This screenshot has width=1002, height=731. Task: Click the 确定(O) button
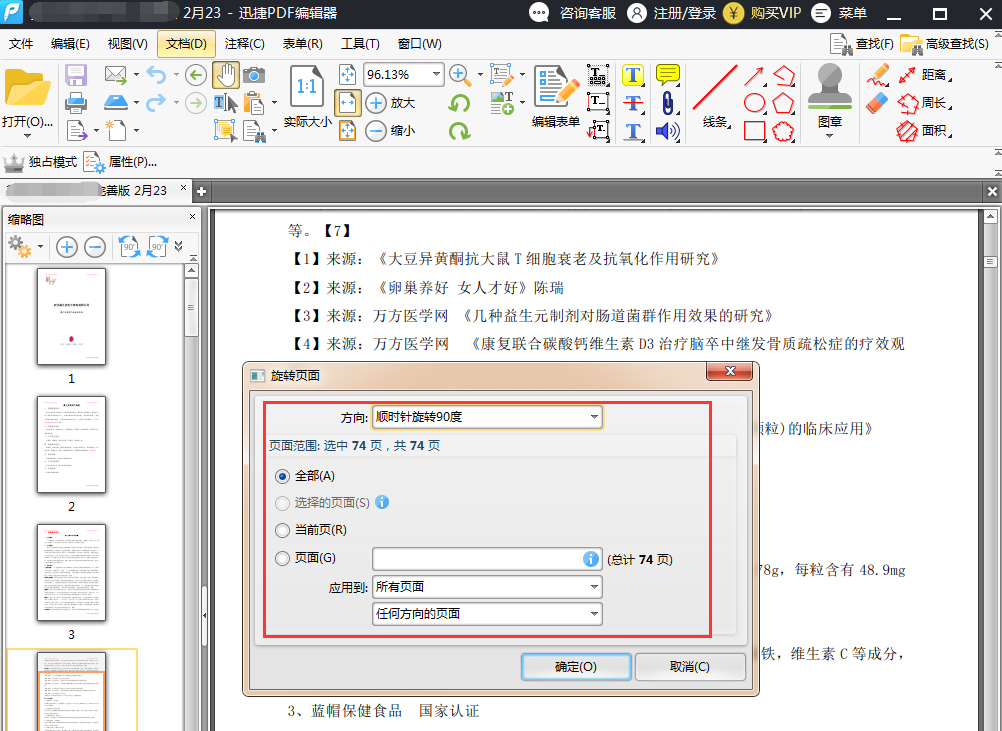[x=576, y=666]
